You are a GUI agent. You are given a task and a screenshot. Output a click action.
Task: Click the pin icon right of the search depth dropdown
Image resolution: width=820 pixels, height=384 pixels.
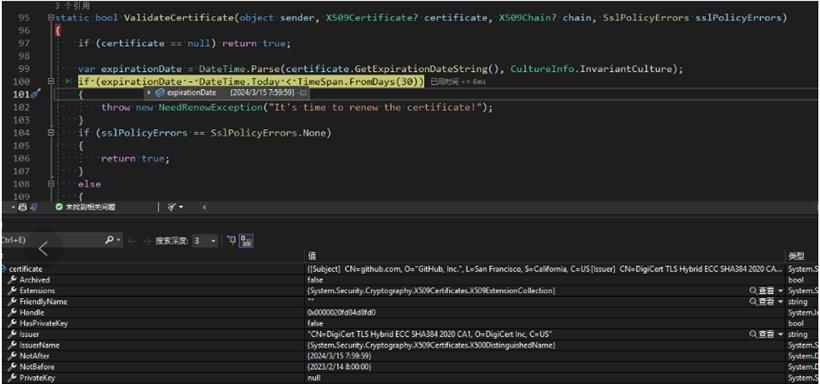pos(231,240)
